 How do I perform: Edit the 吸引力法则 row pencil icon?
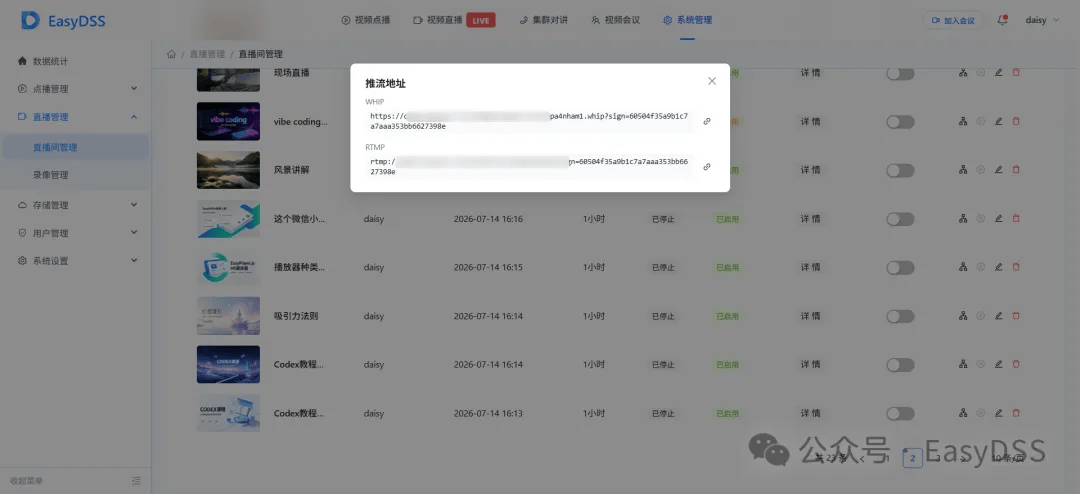(998, 316)
